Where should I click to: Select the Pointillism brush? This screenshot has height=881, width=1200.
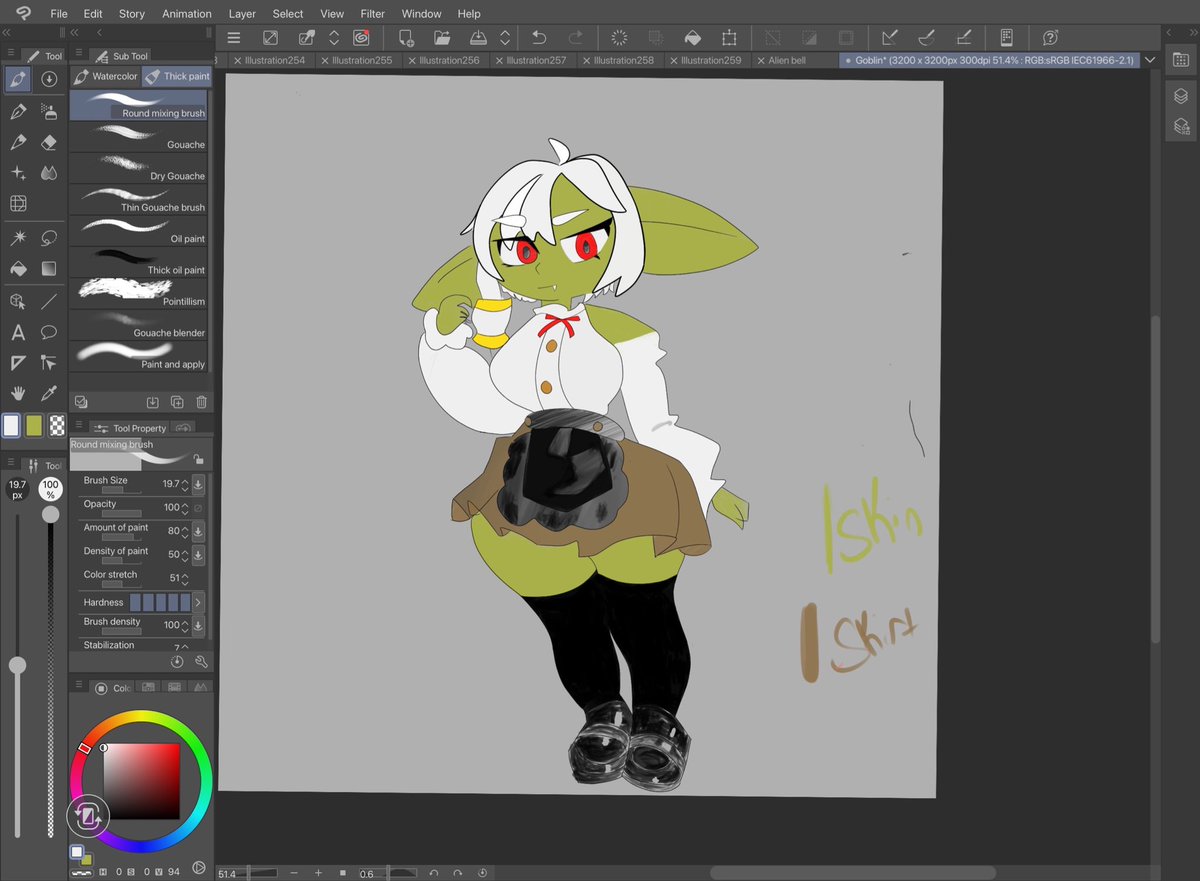138,294
